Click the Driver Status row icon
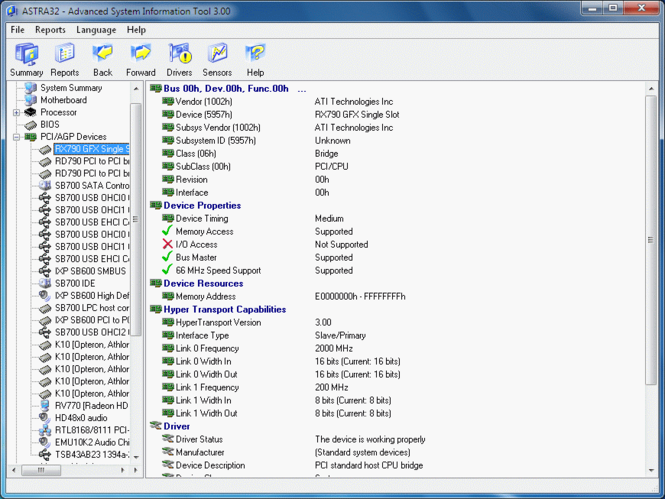The image size is (665, 499). pyautogui.click(x=168, y=439)
